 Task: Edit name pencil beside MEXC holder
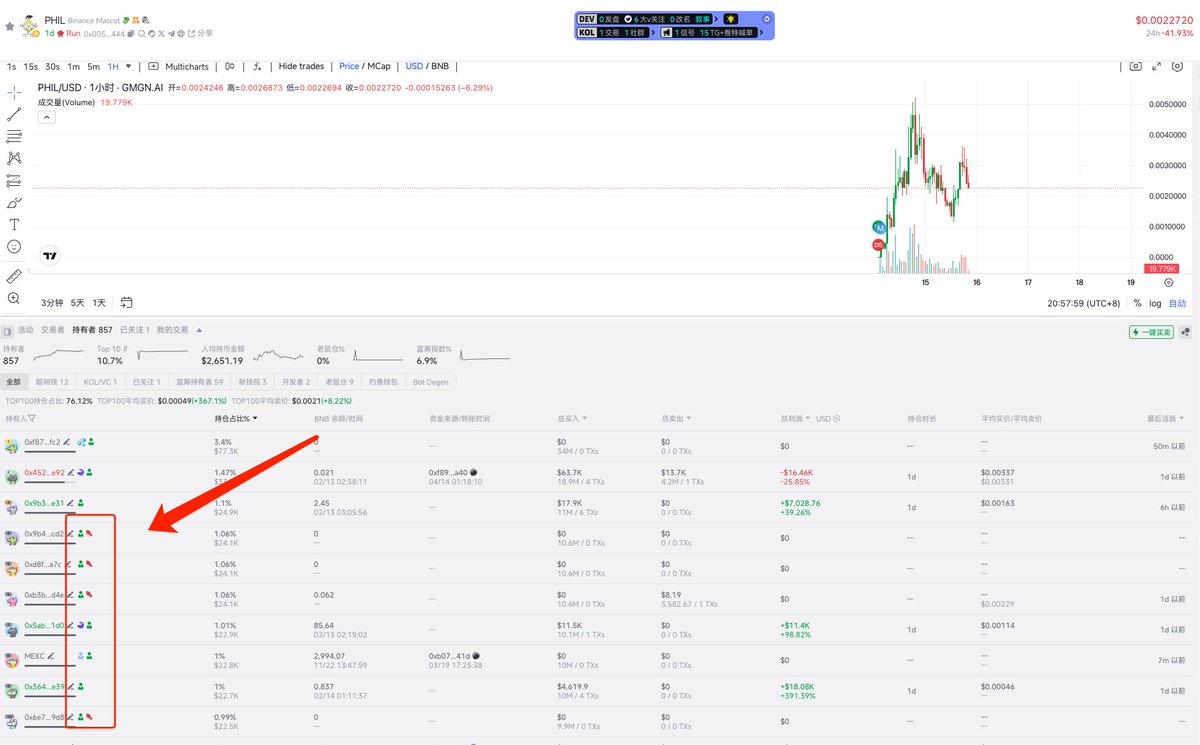click(x=51, y=656)
